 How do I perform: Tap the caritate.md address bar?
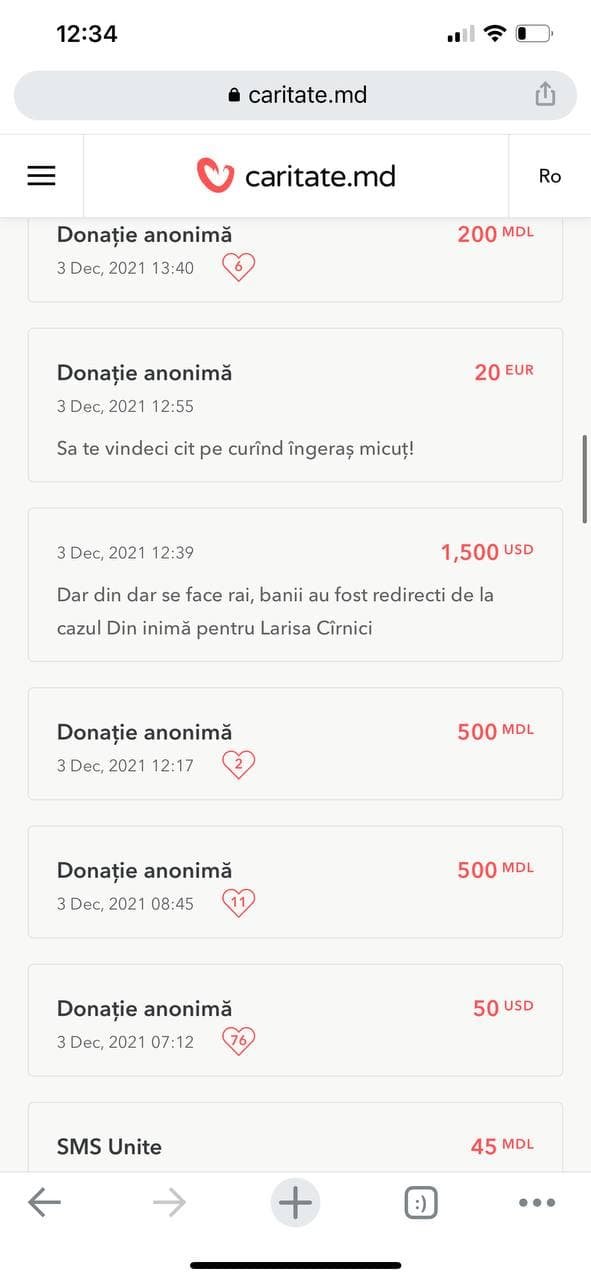click(x=295, y=95)
